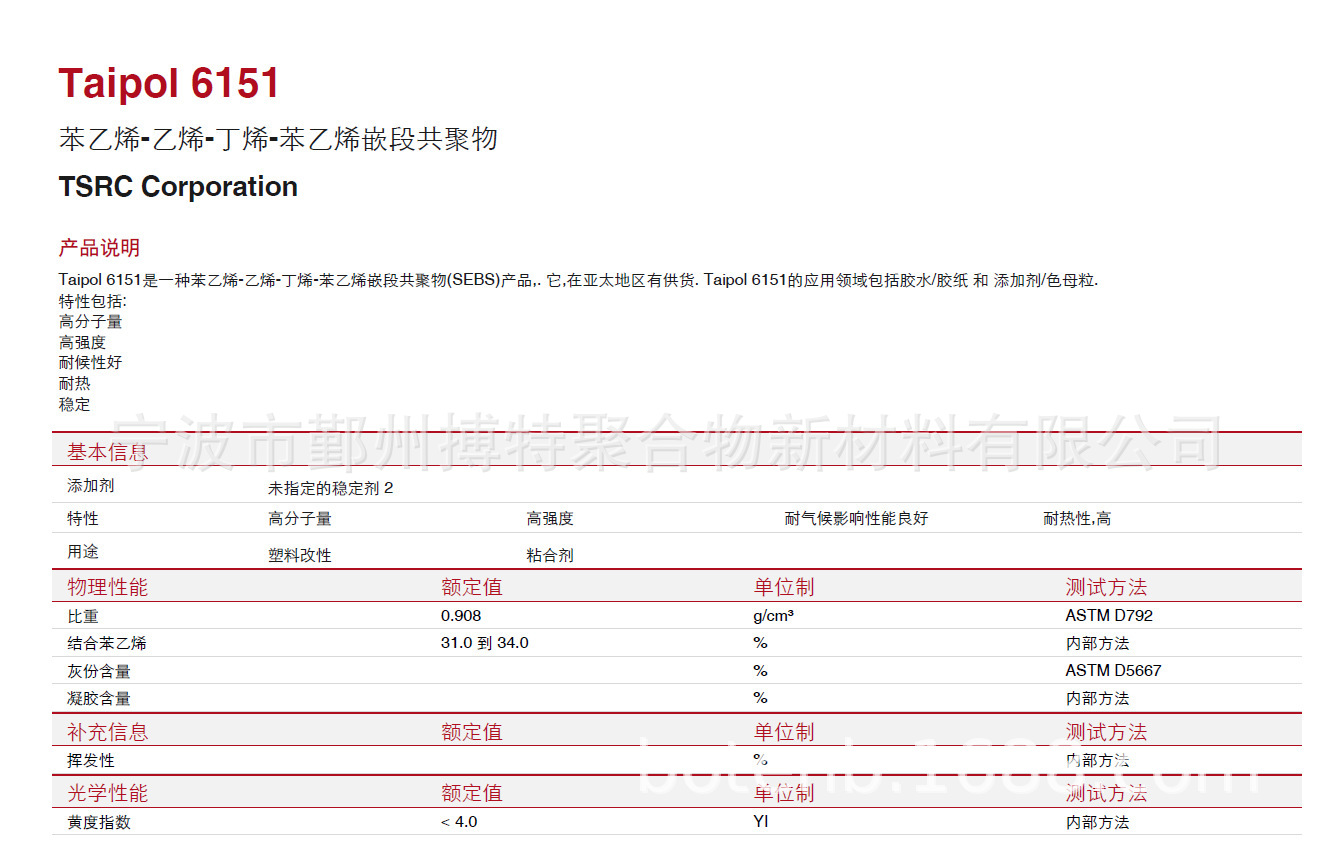Select the 未指定的稳定剂 2 value
The height and width of the screenshot is (862, 1332).
(x=319, y=488)
